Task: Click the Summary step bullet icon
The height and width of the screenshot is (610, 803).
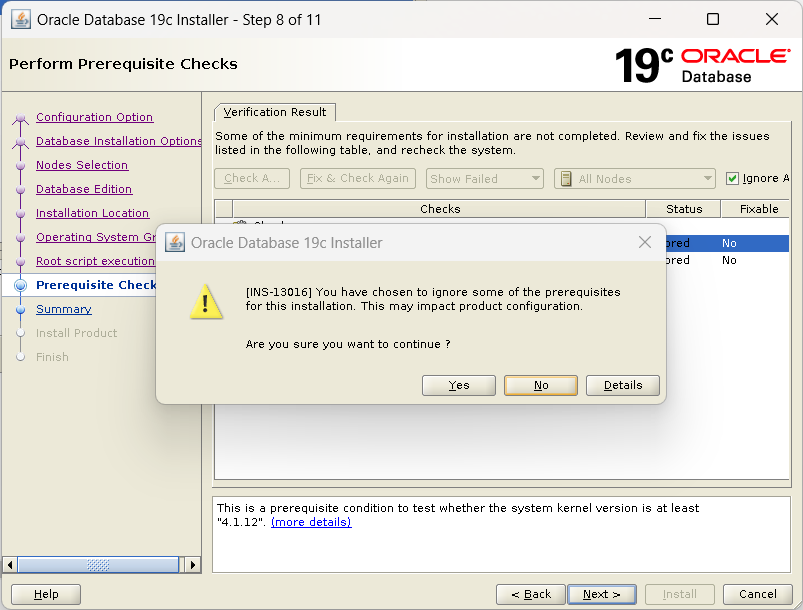Action: (x=20, y=309)
